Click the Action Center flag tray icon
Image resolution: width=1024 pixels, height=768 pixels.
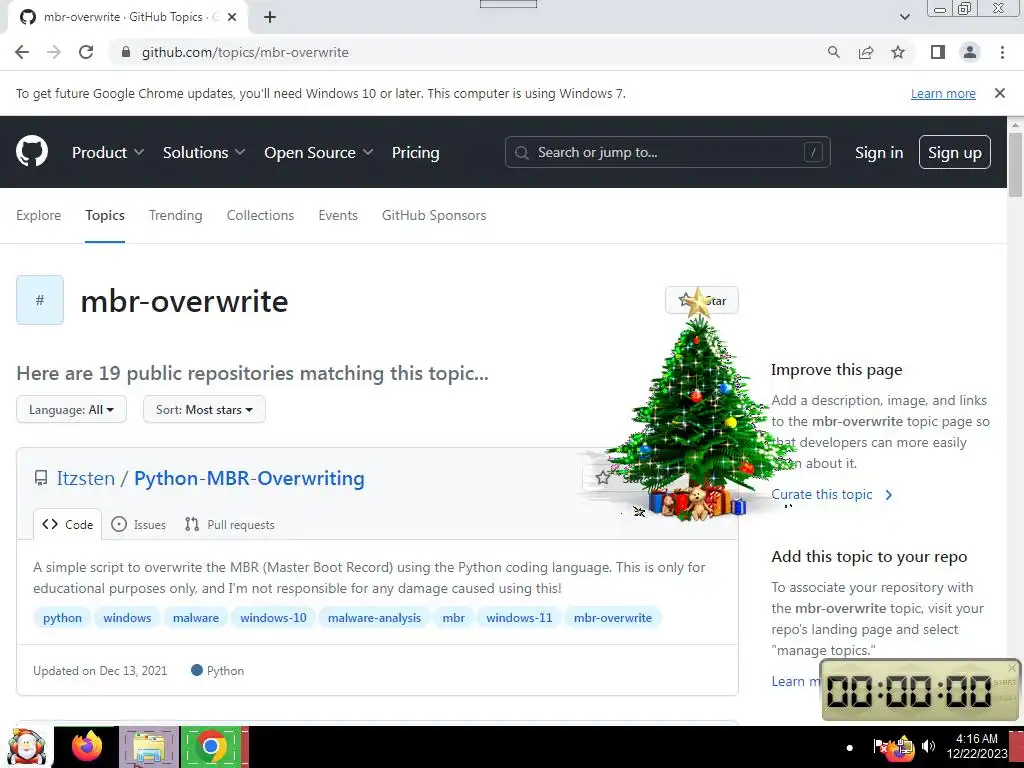(x=880, y=746)
